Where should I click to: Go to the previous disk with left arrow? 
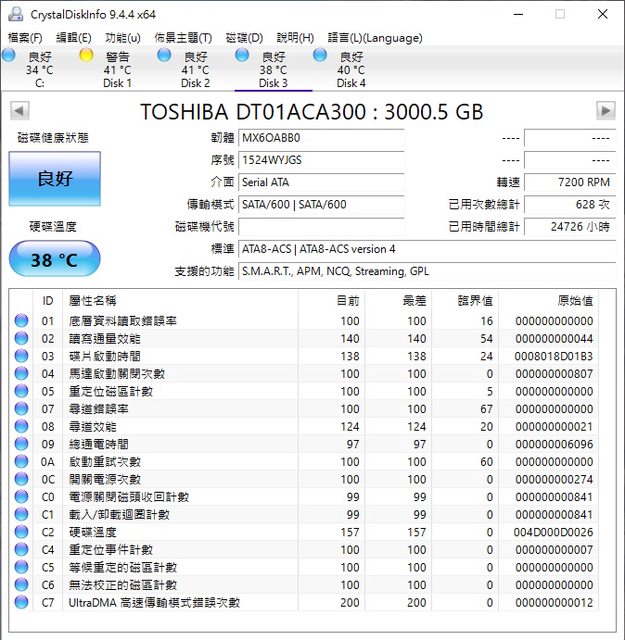point(19,110)
